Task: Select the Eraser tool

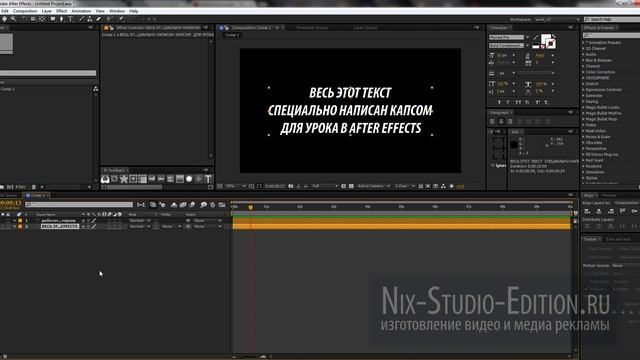Action: coord(98,19)
